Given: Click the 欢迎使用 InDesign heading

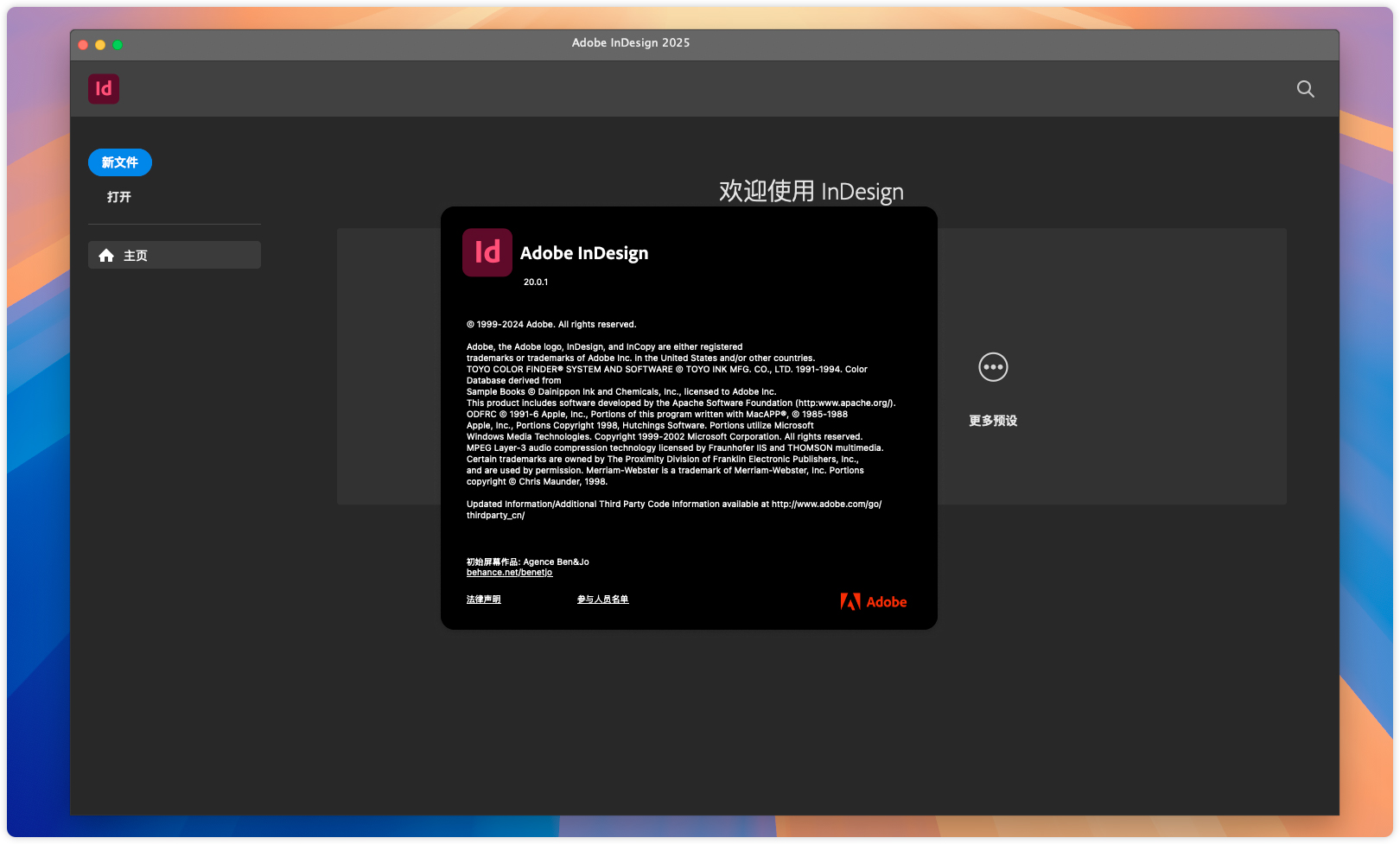Looking at the screenshot, I should click(x=811, y=191).
